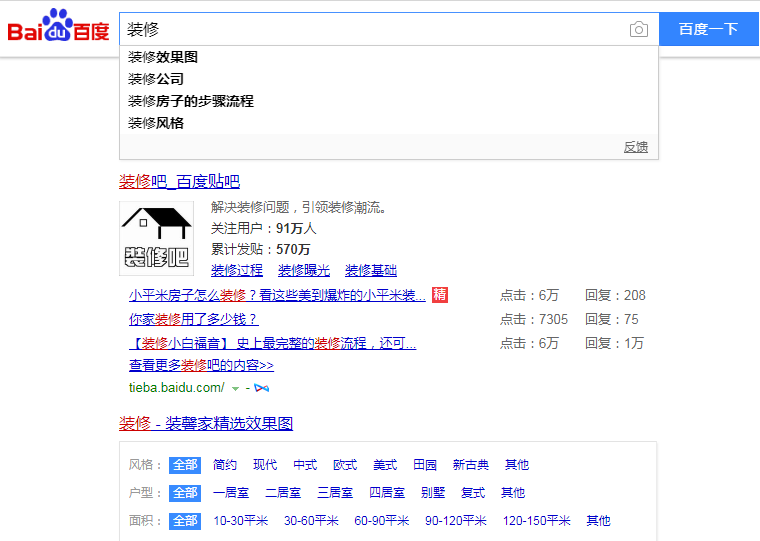Select suggestion 装修效果图
Image resolution: width=760 pixels, height=541 pixels.
coord(163,57)
